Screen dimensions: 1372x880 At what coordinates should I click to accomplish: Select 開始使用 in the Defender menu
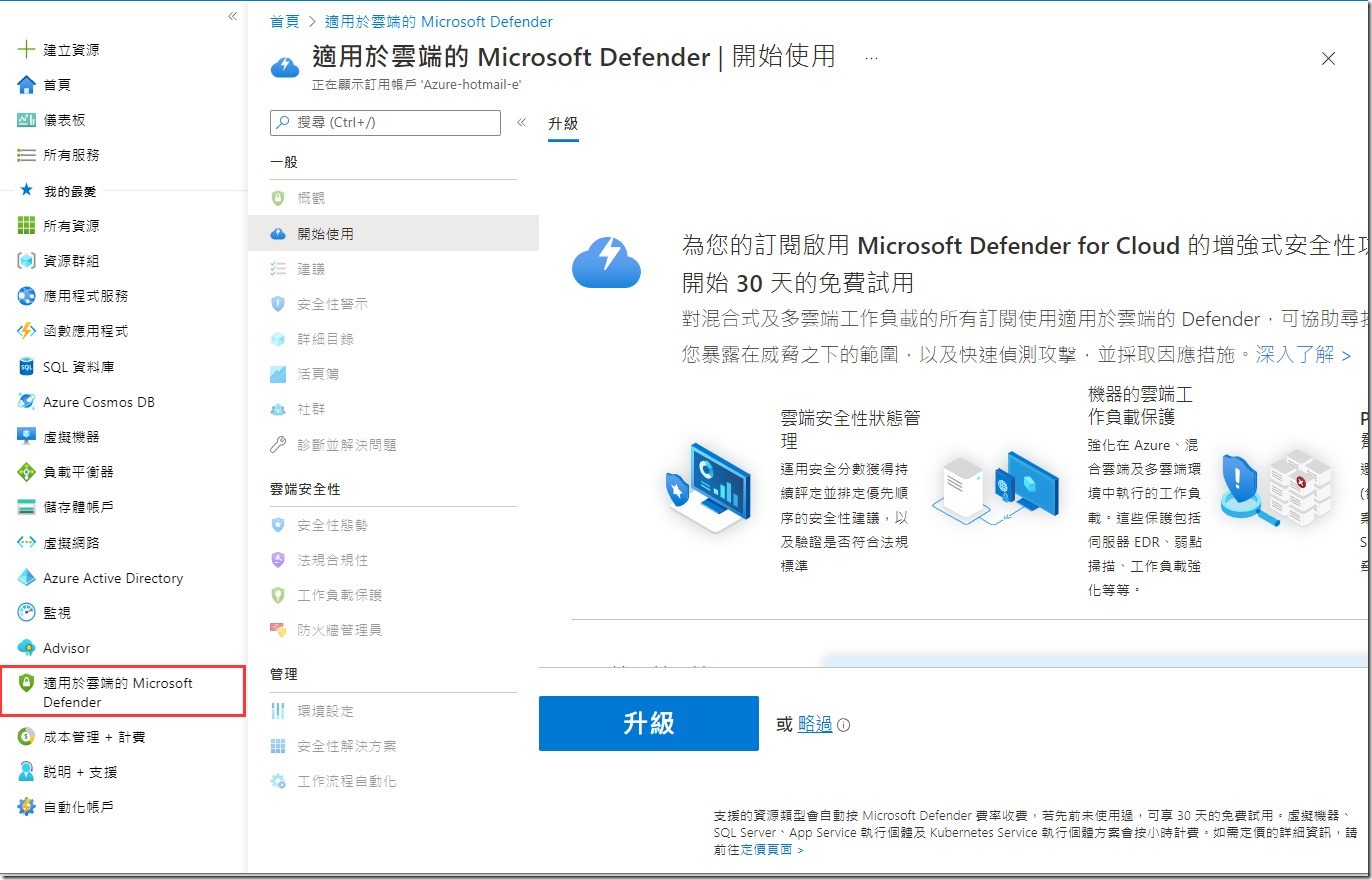click(x=393, y=234)
